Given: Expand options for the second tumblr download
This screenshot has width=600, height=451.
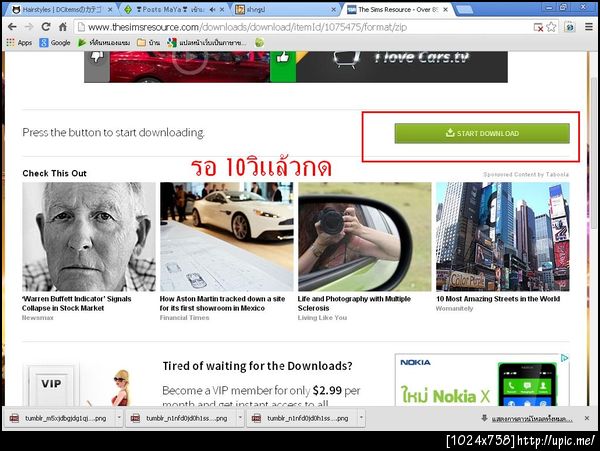Looking at the screenshot, I should 240,418.
